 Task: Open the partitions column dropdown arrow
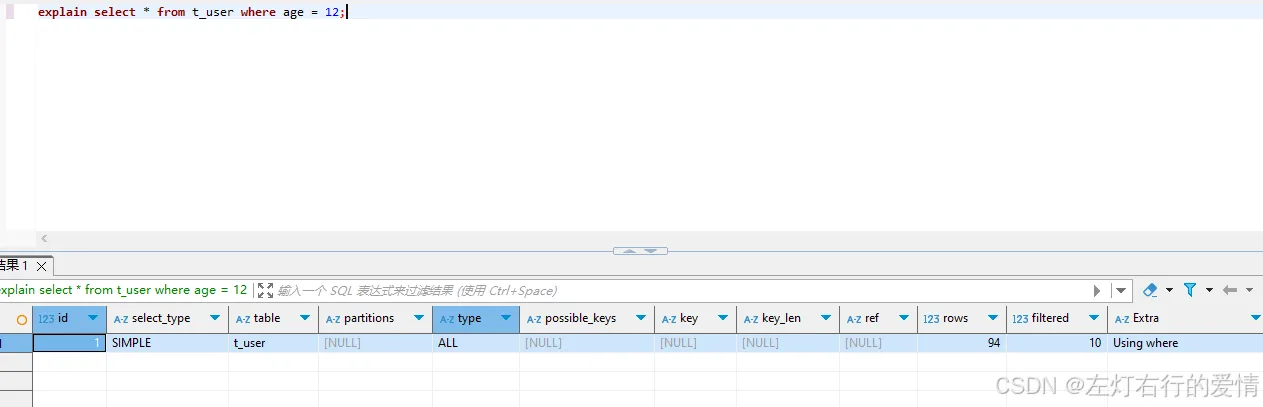(419, 318)
